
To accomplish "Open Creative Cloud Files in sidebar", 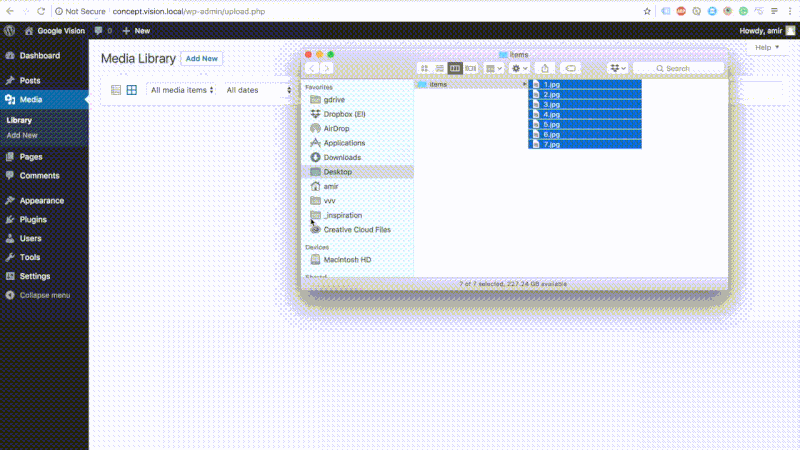I will [357, 230].
